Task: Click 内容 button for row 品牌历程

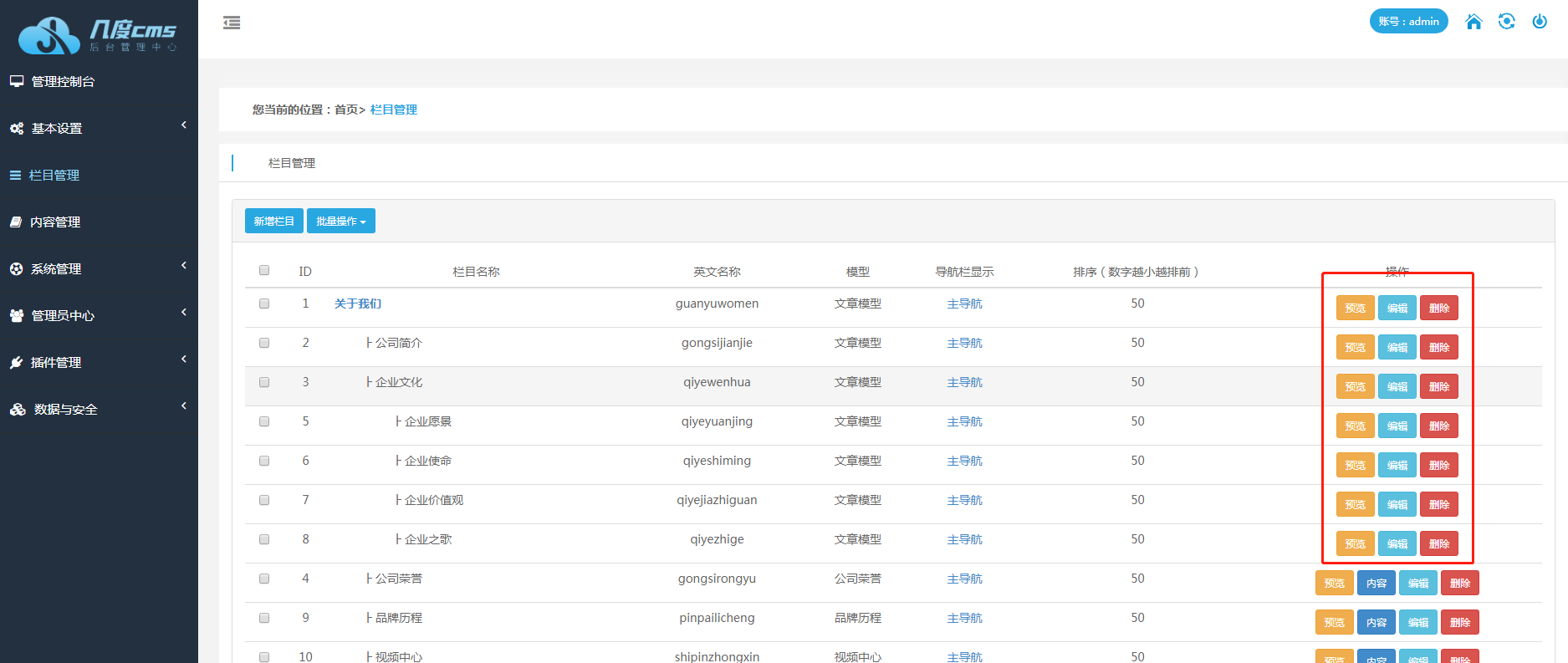Action: pyautogui.click(x=1376, y=622)
